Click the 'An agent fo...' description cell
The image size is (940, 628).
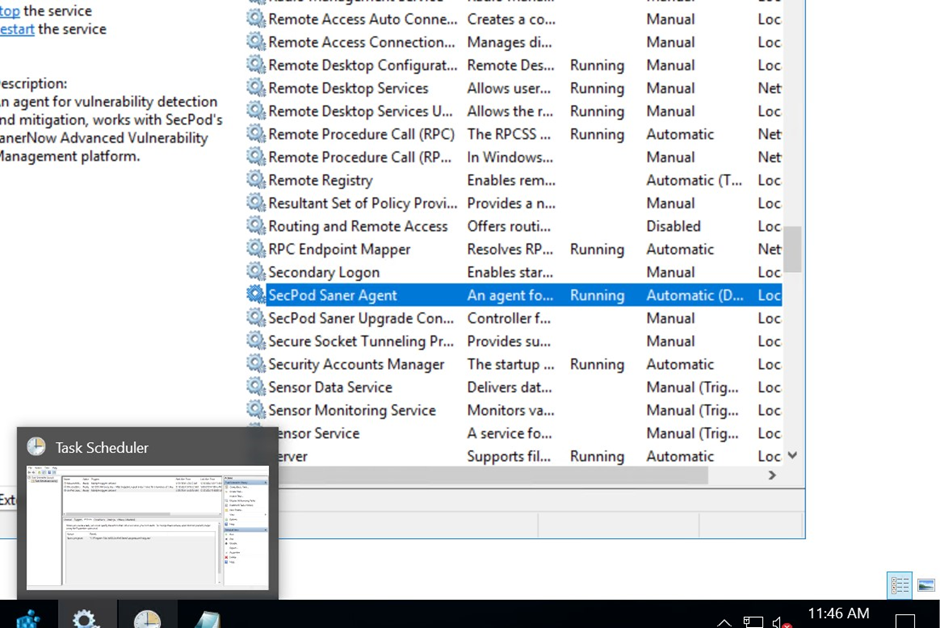[x=510, y=295]
